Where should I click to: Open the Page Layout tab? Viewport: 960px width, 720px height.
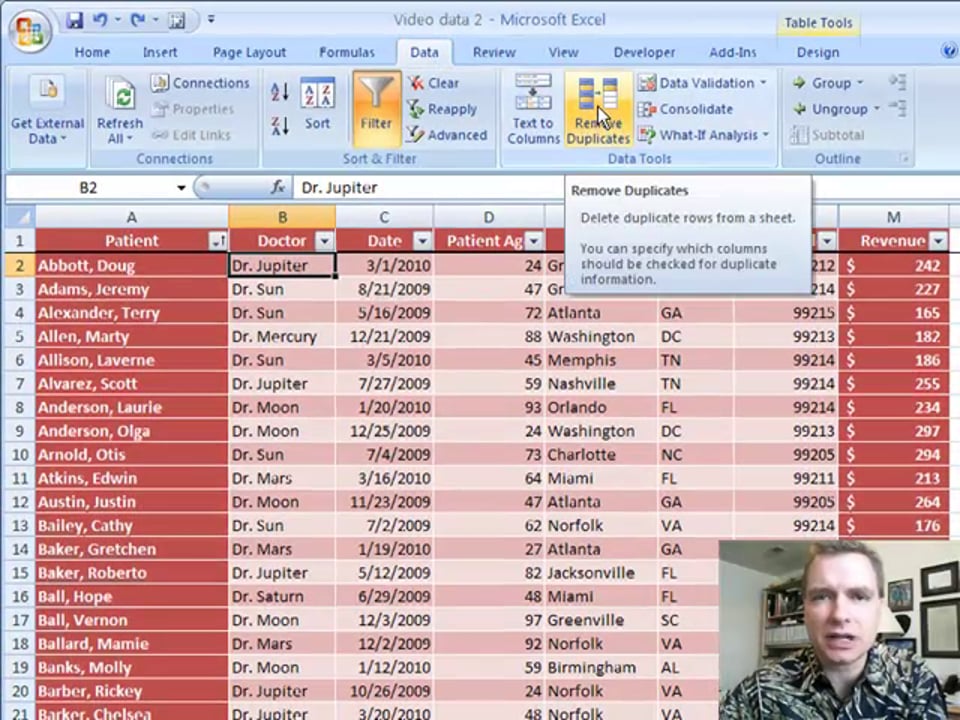[249, 53]
